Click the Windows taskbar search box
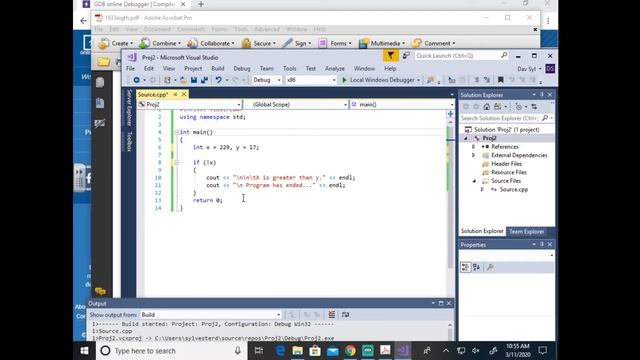 (x=171, y=351)
